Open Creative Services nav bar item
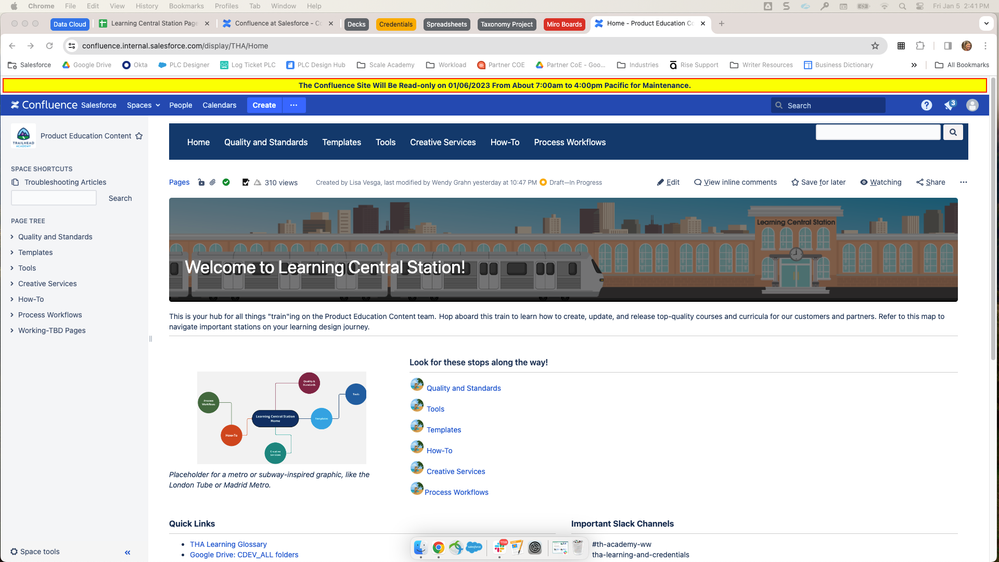The width and height of the screenshot is (999, 562). (x=443, y=142)
